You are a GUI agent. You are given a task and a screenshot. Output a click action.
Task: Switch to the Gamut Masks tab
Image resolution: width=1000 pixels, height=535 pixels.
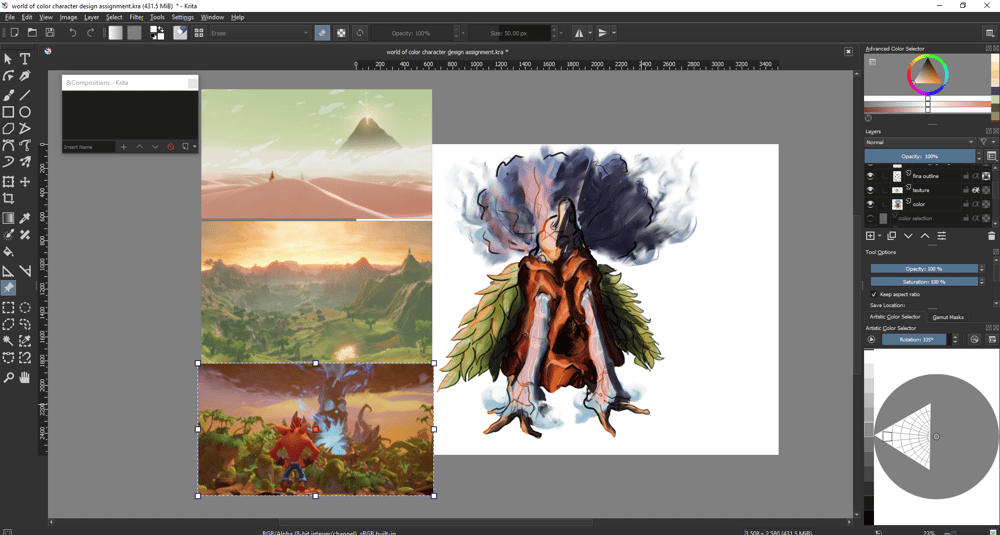pos(948,317)
